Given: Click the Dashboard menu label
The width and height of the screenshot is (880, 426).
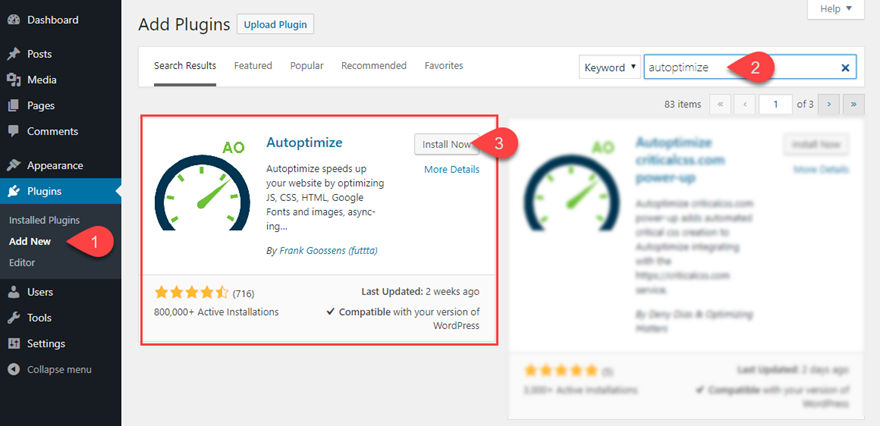Looking at the screenshot, I should pos(53,20).
